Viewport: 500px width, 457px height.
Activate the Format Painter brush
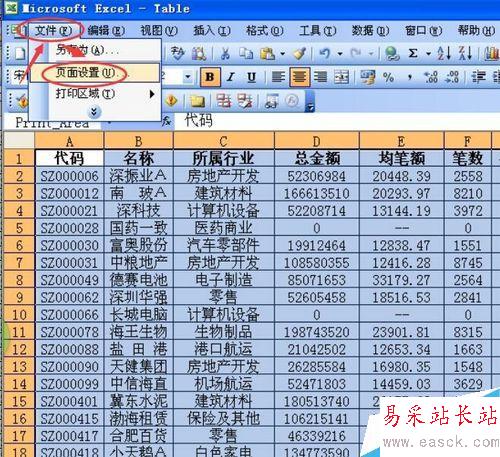point(299,53)
